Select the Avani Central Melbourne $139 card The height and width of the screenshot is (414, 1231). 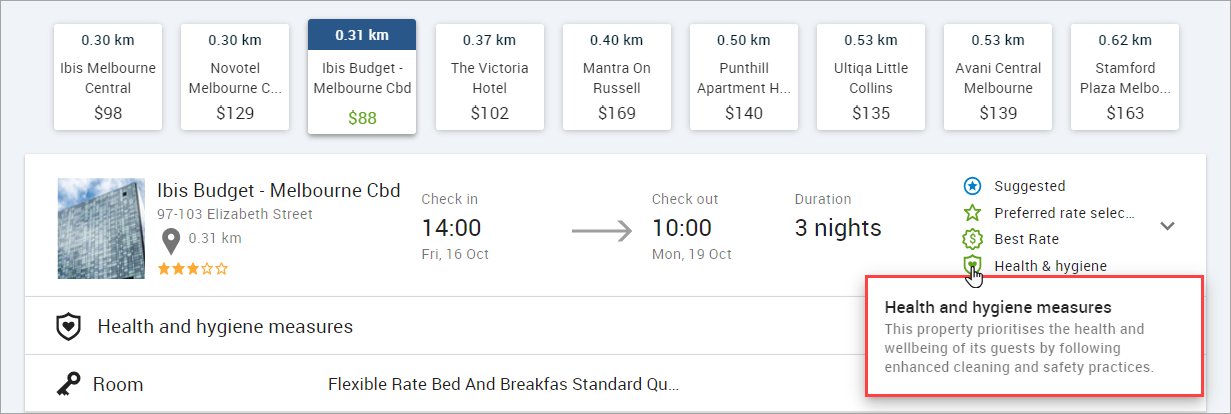(x=998, y=77)
